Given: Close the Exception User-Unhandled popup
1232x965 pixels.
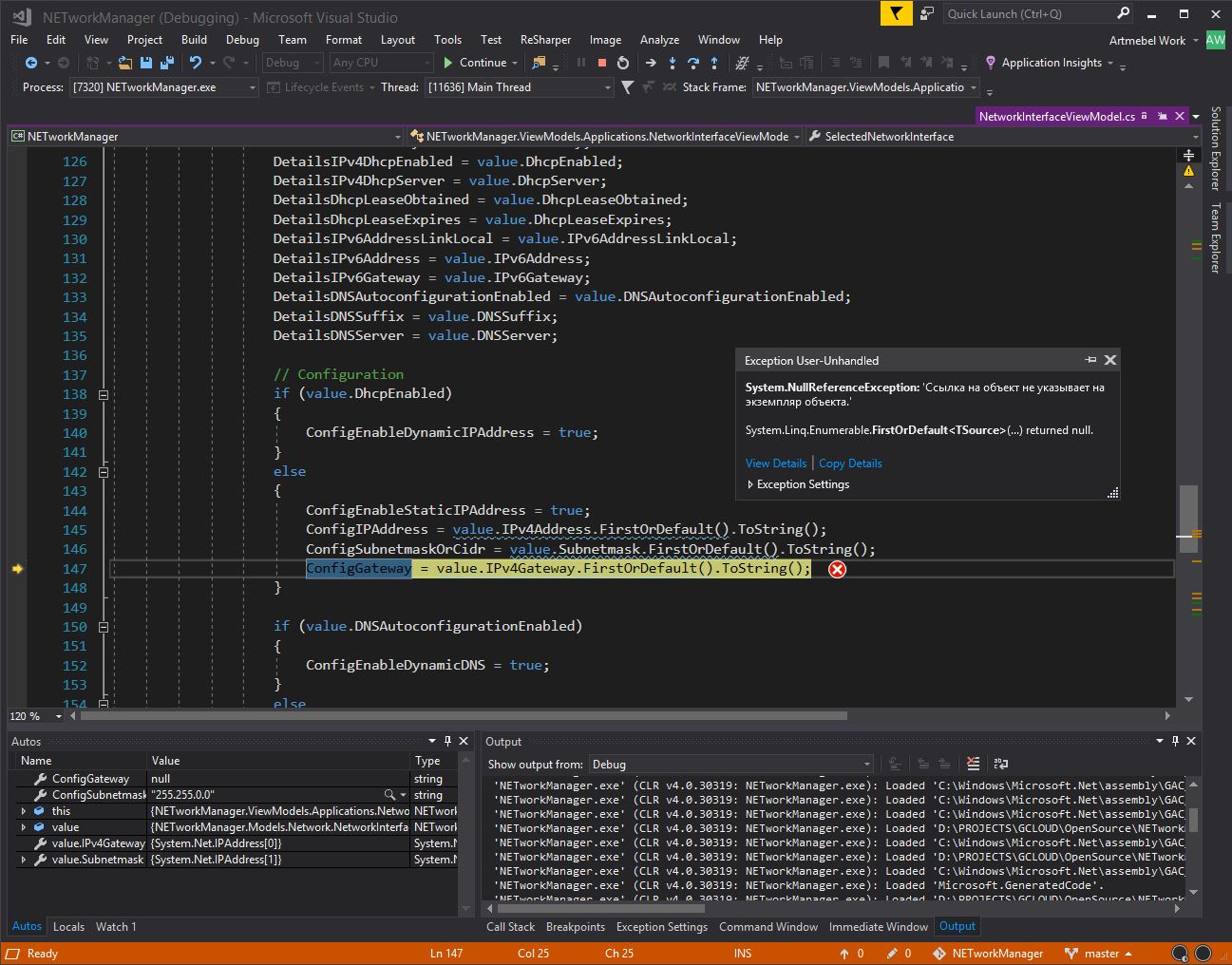Looking at the screenshot, I should click(x=1109, y=360).
